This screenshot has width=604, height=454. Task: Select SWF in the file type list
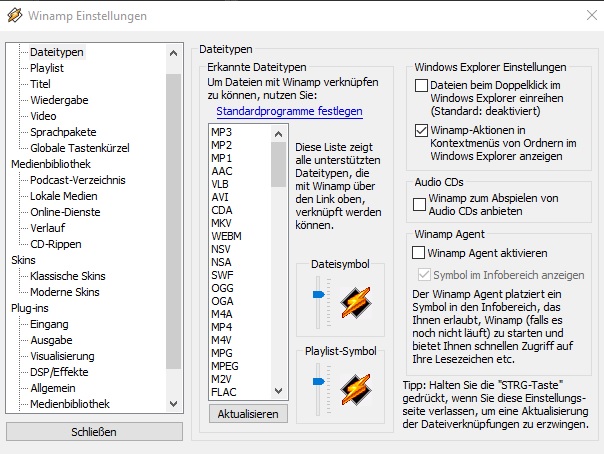(x=222, y=275)
